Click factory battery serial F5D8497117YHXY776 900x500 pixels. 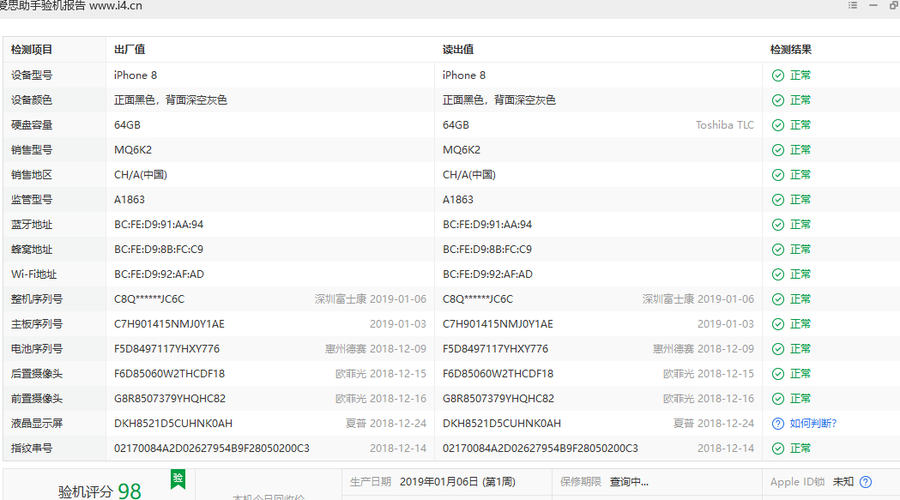tap(166, 349)
